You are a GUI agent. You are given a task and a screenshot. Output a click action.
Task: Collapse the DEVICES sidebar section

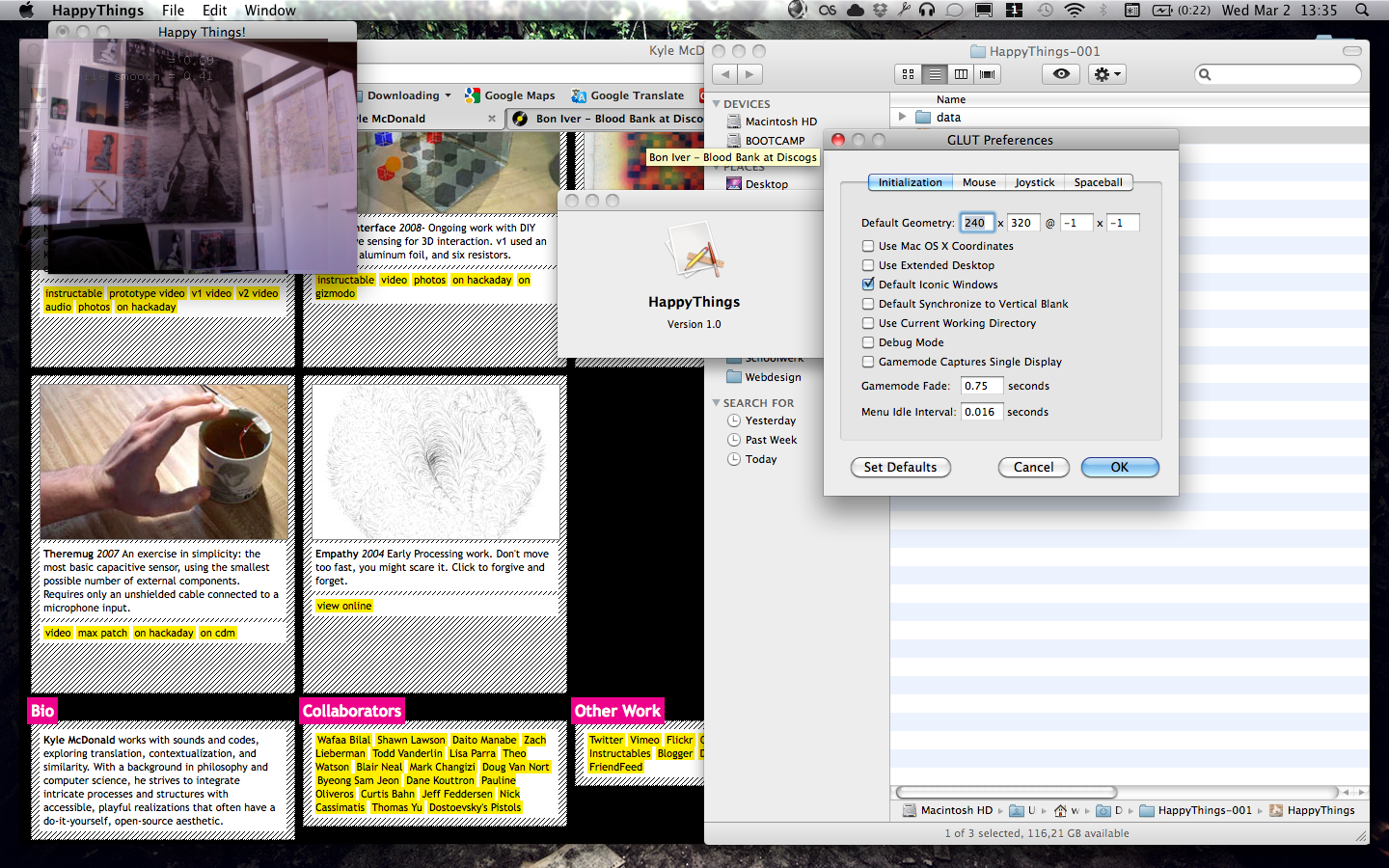pyautogui.click(x=717, y=103)
